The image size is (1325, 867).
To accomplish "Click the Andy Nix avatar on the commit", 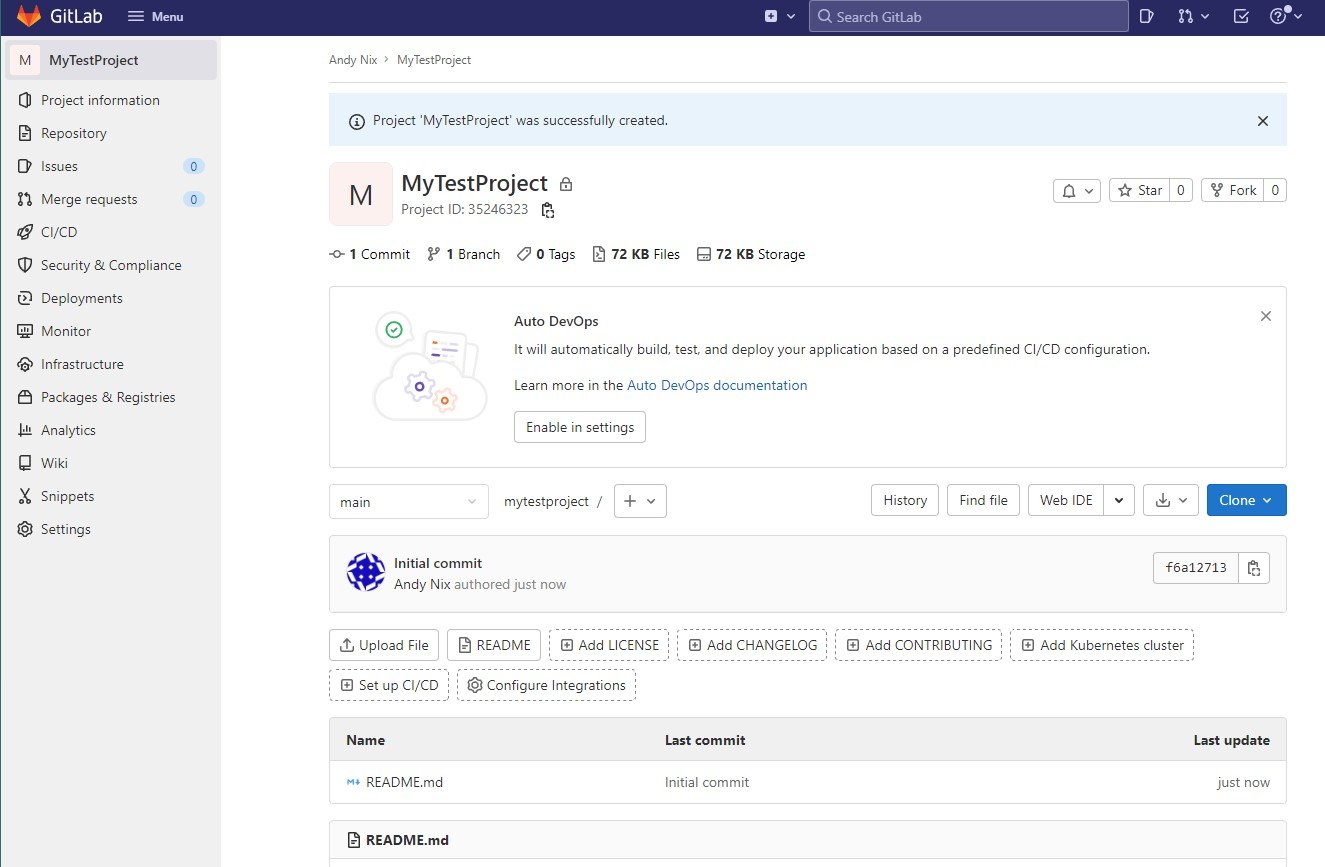I will pyautogui.click(x=366, y=572).
